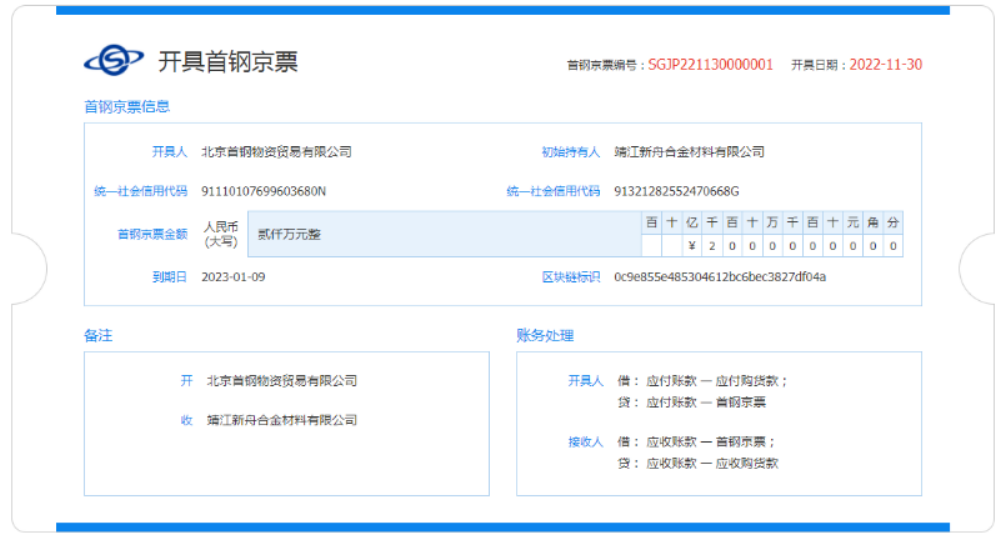The width and height of the screenshot is (1003, 539).
Task: Click the 万 column header in amount grid
Action: tap(772, 223)
